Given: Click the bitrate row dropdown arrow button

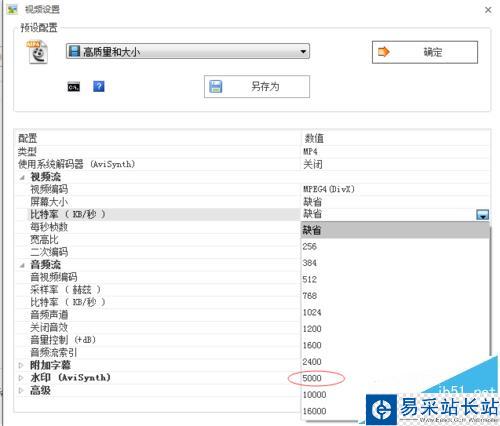Looking at the screenshot, I should [483, 215].
